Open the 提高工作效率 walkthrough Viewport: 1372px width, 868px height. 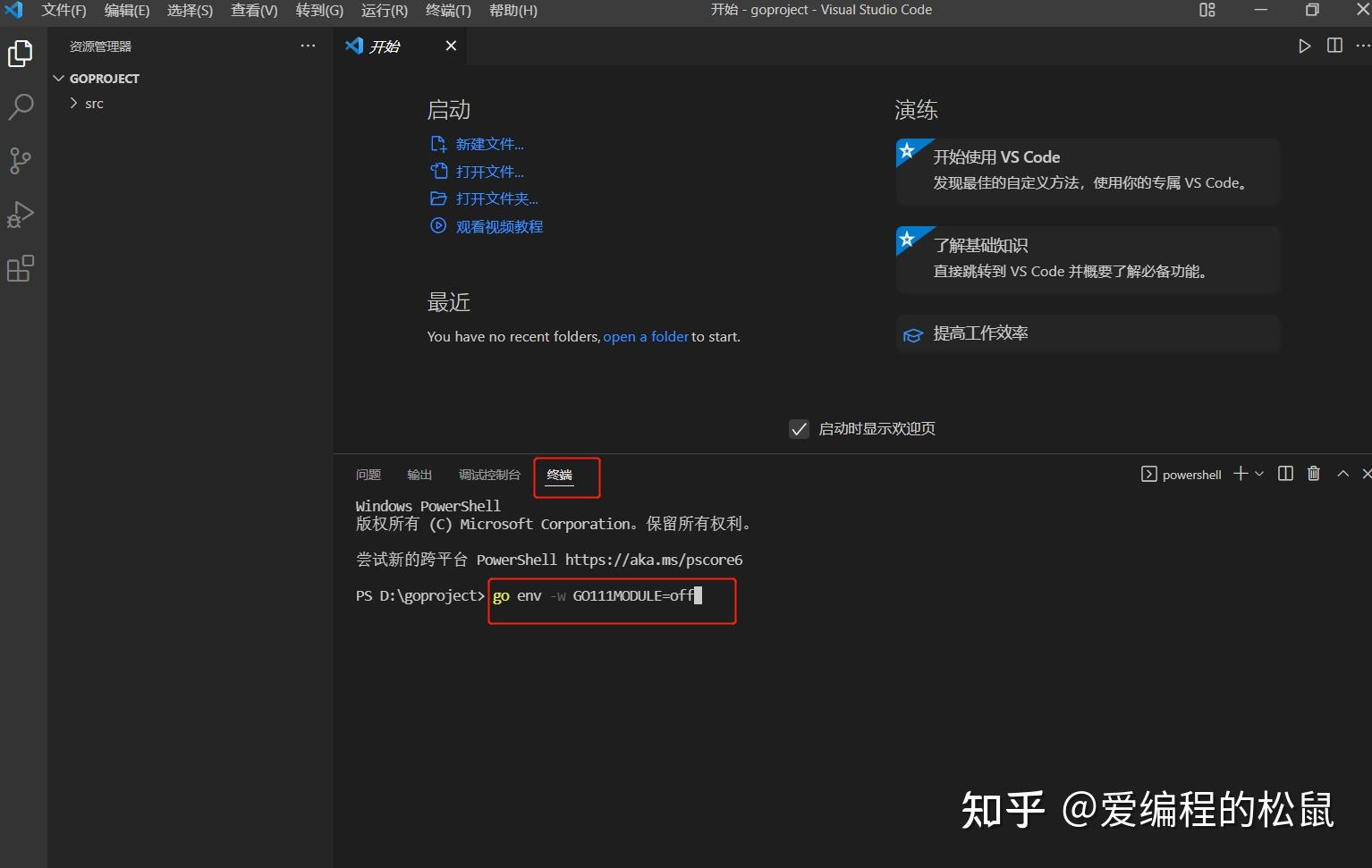1088,333
